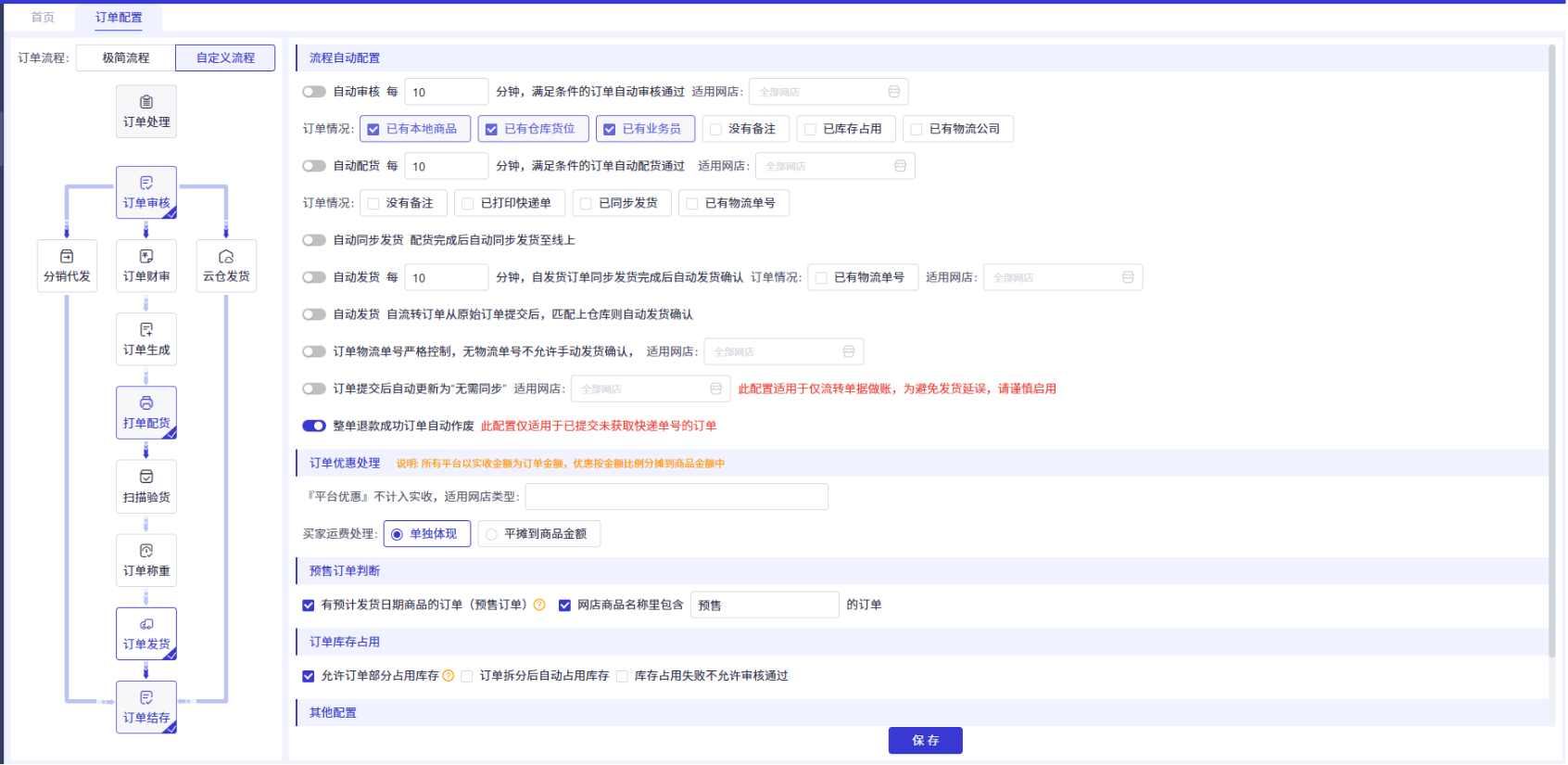The height and width of the screenshot is (765, 1568).
Task: Check the 已同步发货 checkbox
Action: [586, 203]
